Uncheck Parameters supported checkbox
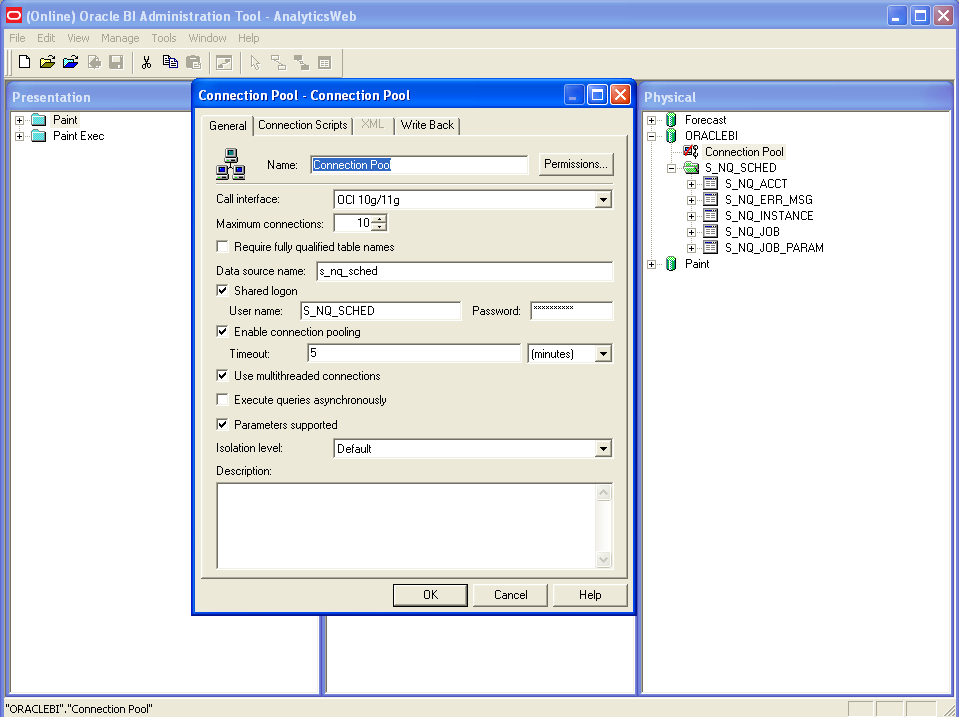 [223, 425]
